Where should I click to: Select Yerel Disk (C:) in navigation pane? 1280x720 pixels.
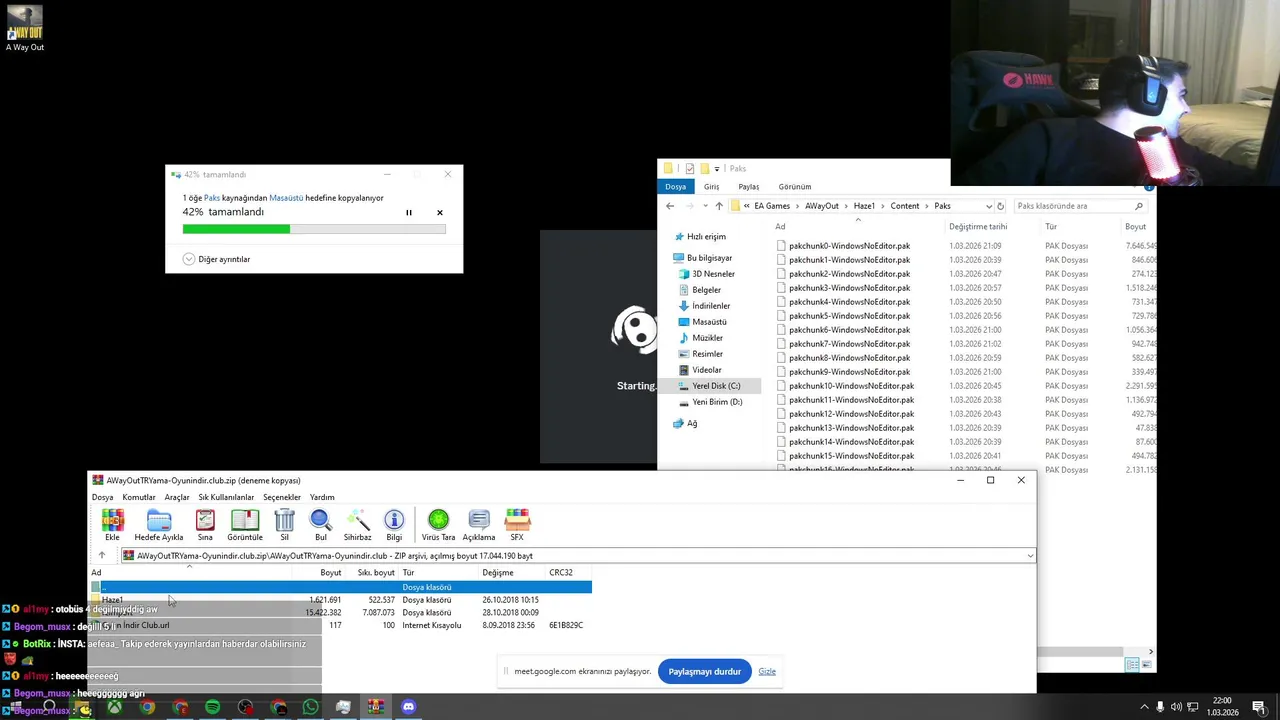click(716, 386)
